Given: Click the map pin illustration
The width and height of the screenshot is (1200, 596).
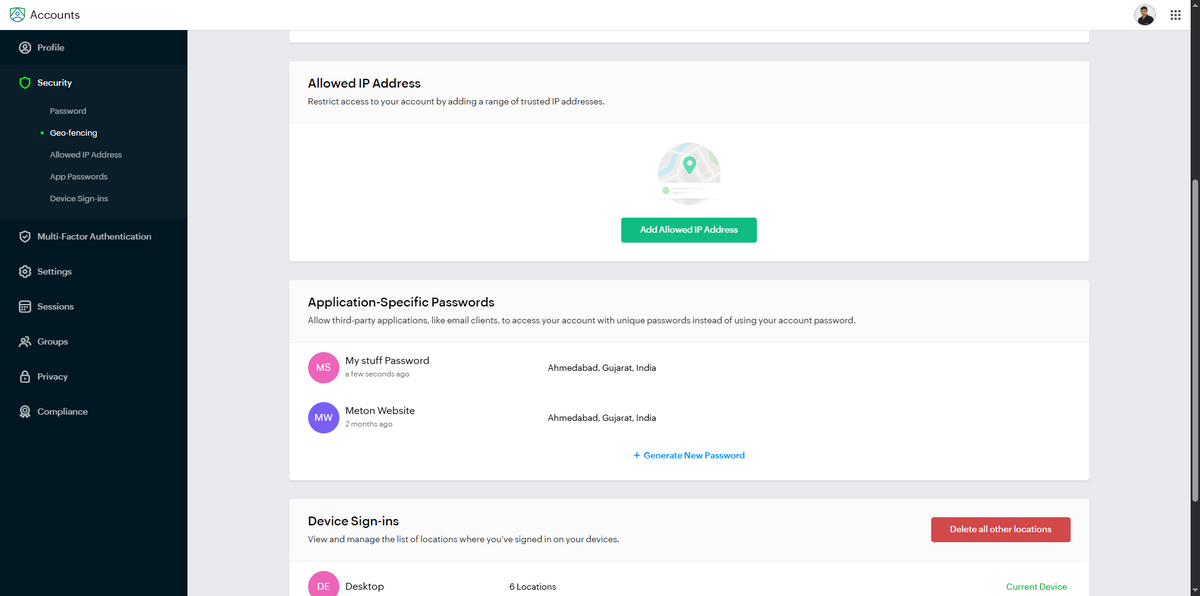Looking at the screenshot, I should click(689, 174).
